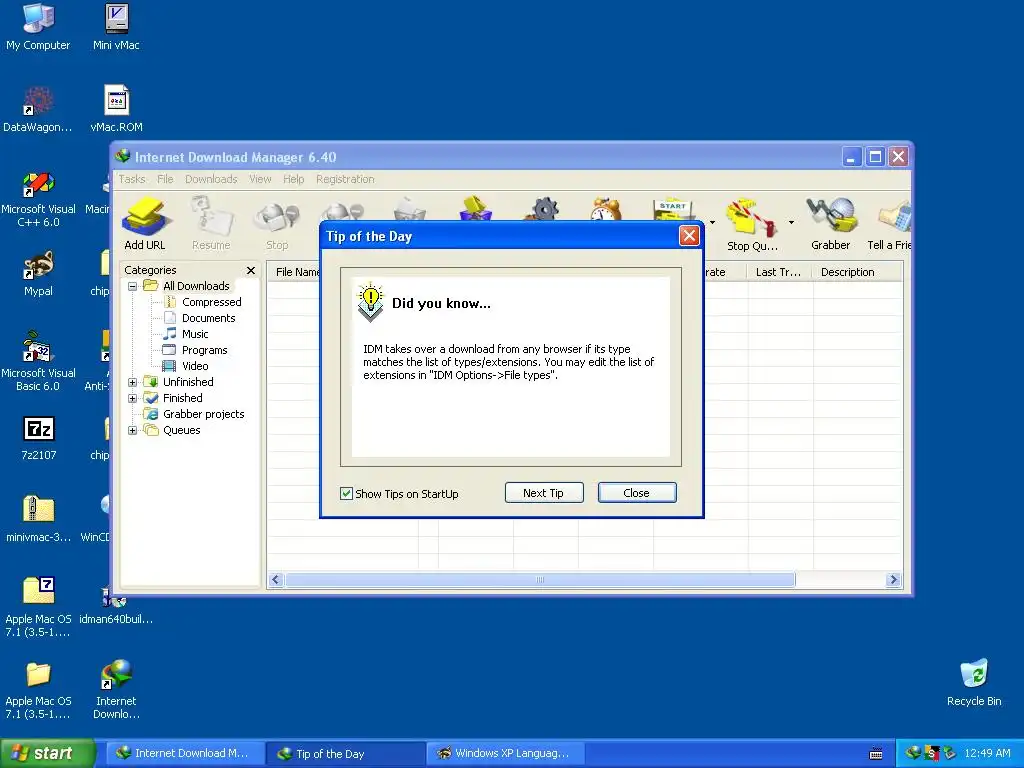Open the Tasks menu

click(x=132, y=179)
